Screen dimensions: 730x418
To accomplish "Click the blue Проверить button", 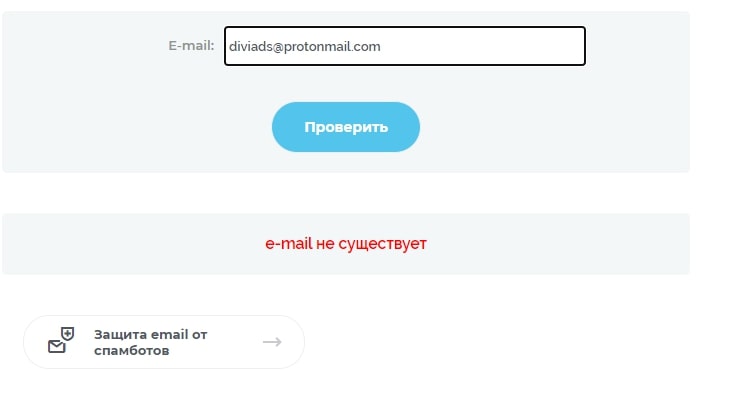I will click(x=346, y=127).
